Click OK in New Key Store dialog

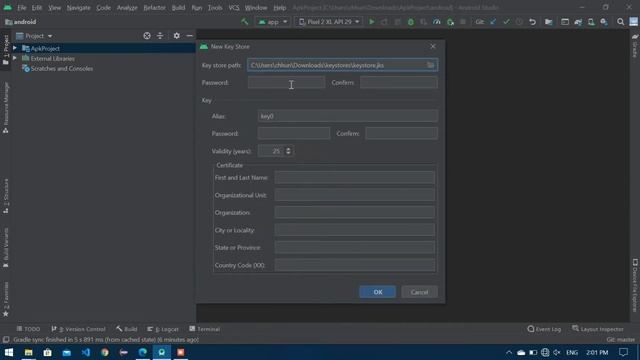coord(378,292)
